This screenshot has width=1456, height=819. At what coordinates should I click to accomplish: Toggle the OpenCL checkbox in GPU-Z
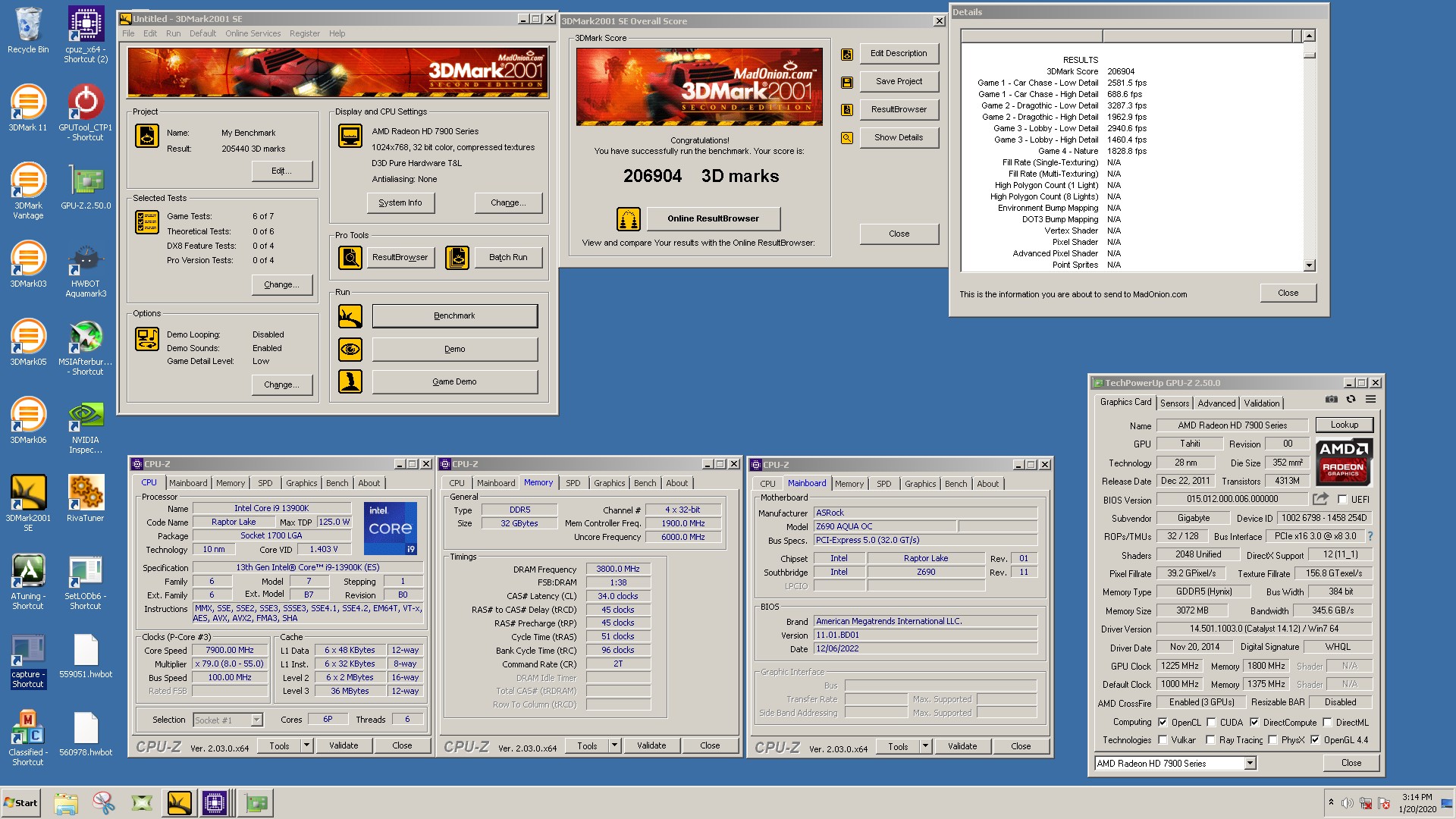click(1163, 723)
